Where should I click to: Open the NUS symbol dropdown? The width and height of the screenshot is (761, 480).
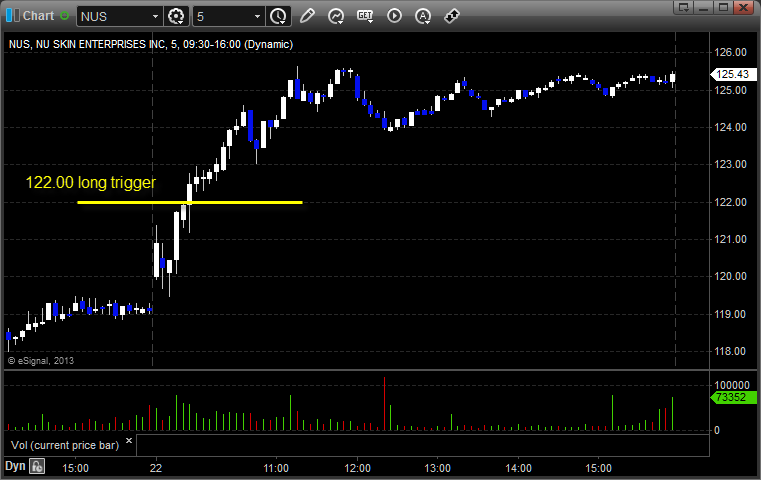(155, 17)
